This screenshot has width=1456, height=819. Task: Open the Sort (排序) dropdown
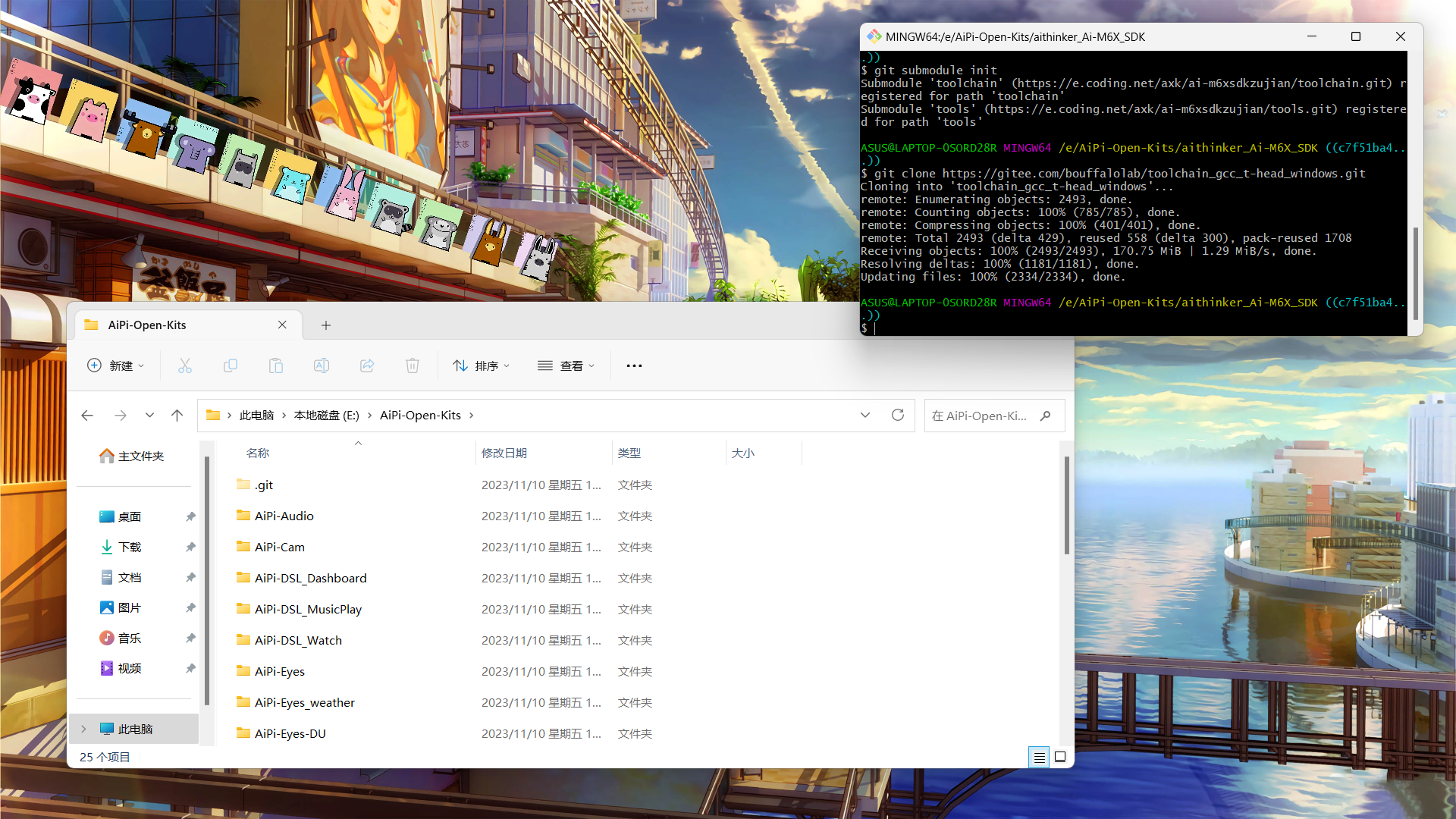pos(482,366)
